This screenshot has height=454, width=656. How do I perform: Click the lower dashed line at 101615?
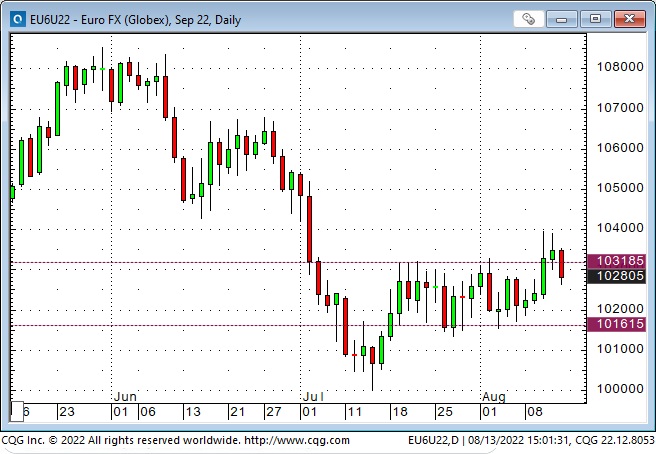(x=299, y=326)
